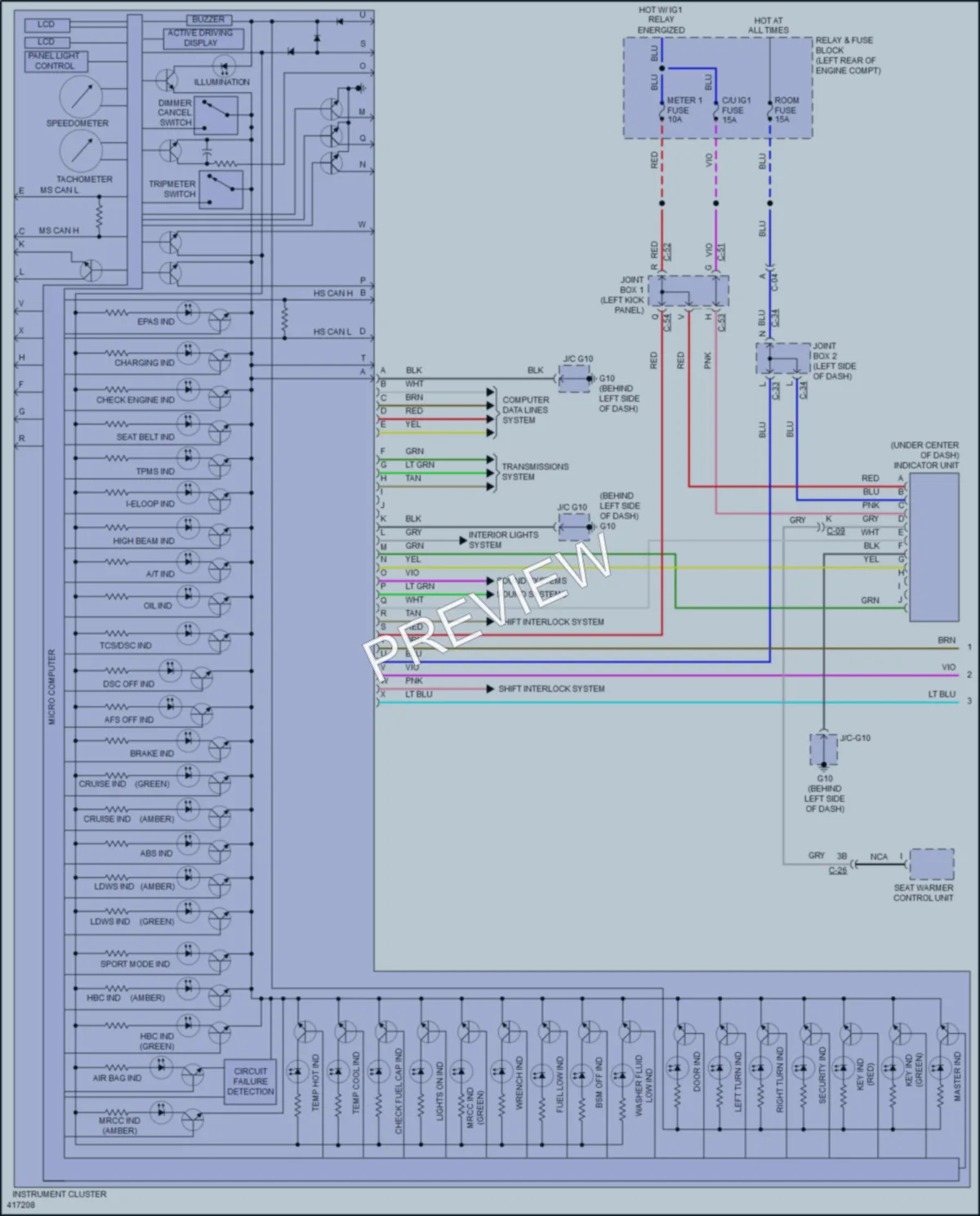Click the INSTRUMENT CLUSTER caption
The height and width of the screenshot is (1216, 980).
59,1194
